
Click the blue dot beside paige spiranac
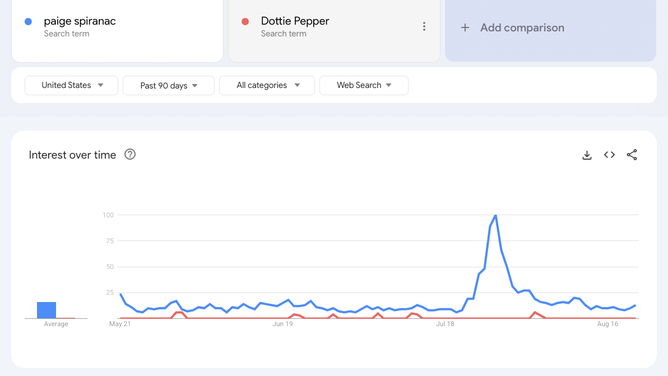point(28,21)
